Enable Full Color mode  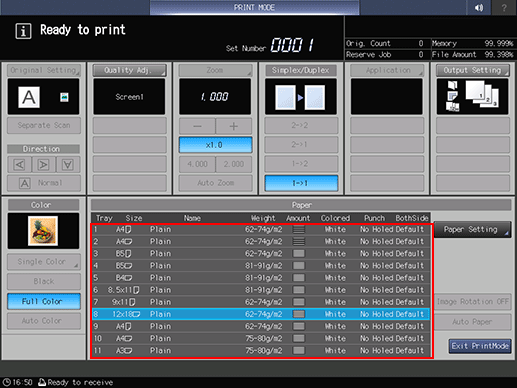43,301
